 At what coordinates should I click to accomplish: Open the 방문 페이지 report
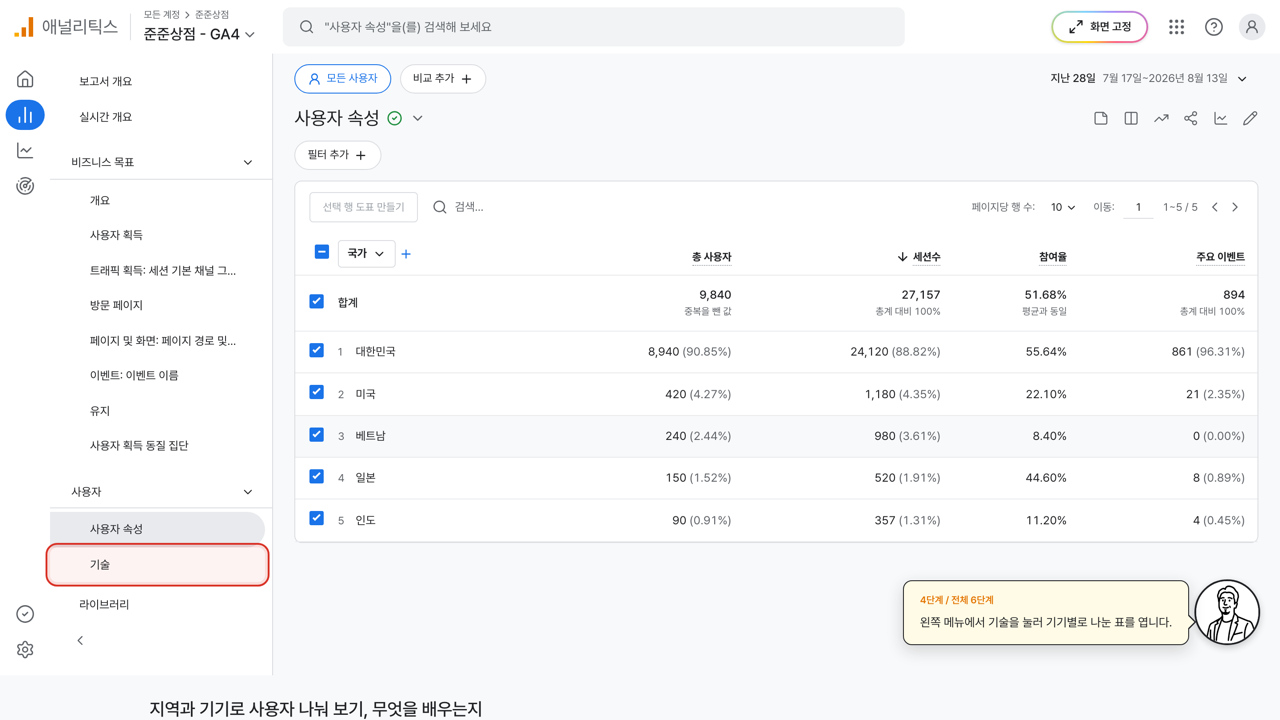(x=116, y=305)
